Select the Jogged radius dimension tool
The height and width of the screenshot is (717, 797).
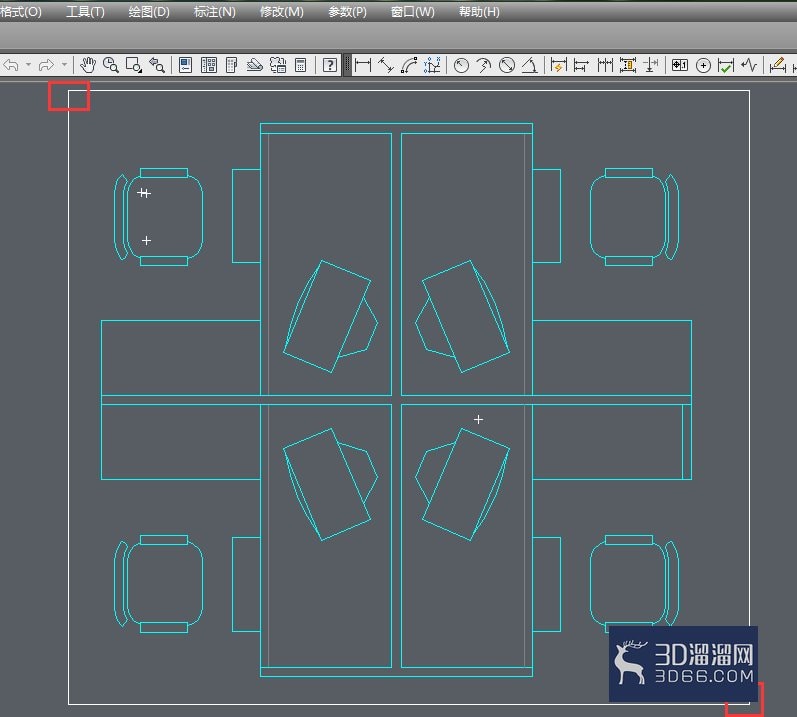coord(484,65)
